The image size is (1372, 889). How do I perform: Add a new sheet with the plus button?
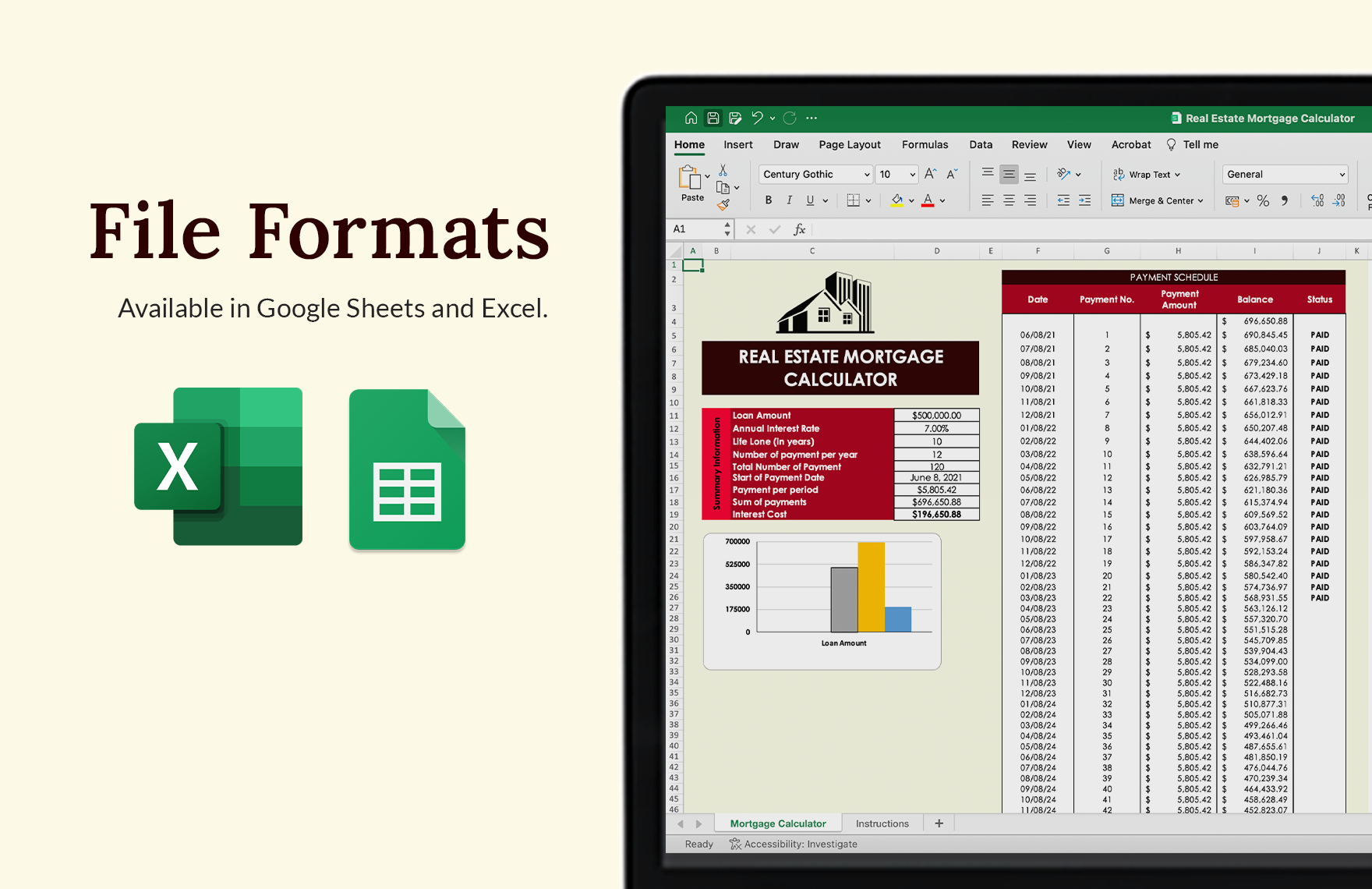[939, 823]
